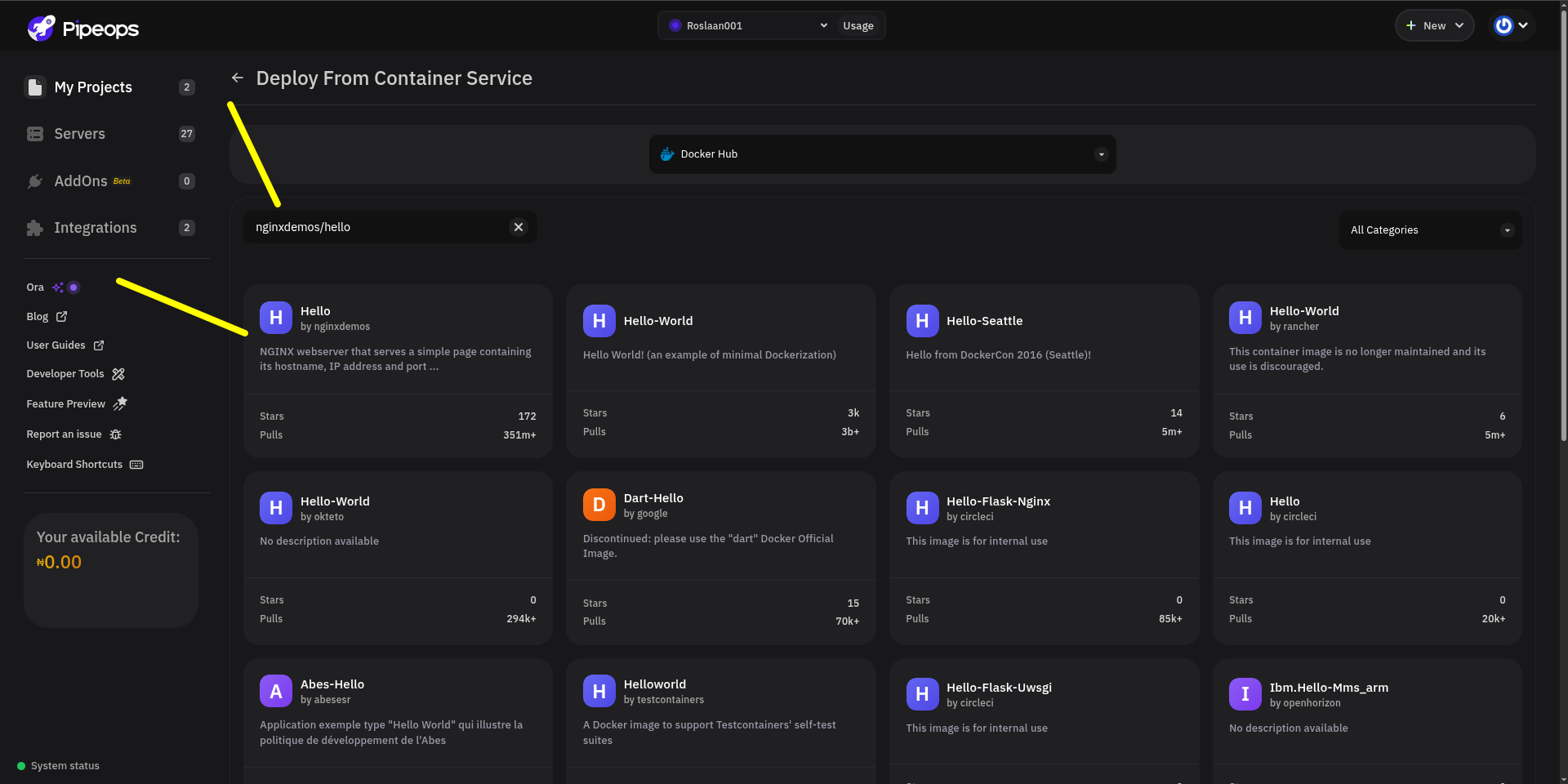Open the Servers sidebar icon
The image size is (1568, 784).
point(35,134)
